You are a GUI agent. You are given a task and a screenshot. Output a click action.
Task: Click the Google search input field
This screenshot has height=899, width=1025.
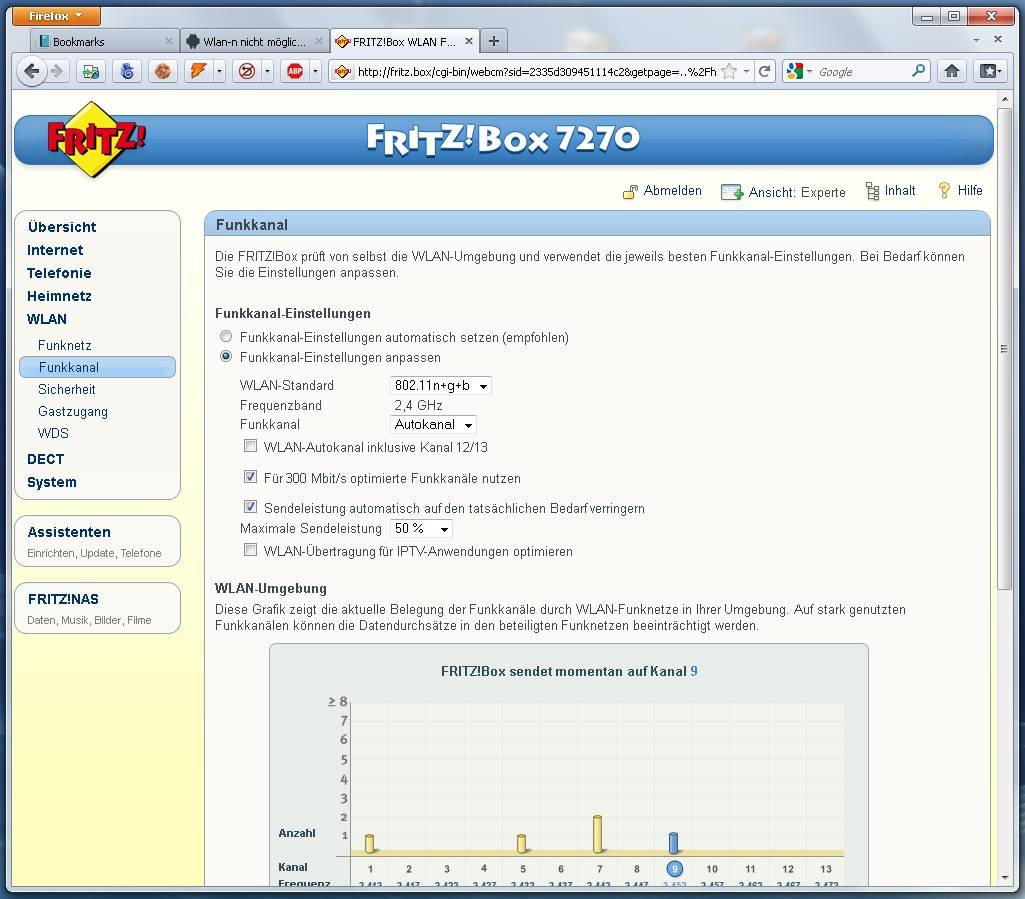(862, 71)
